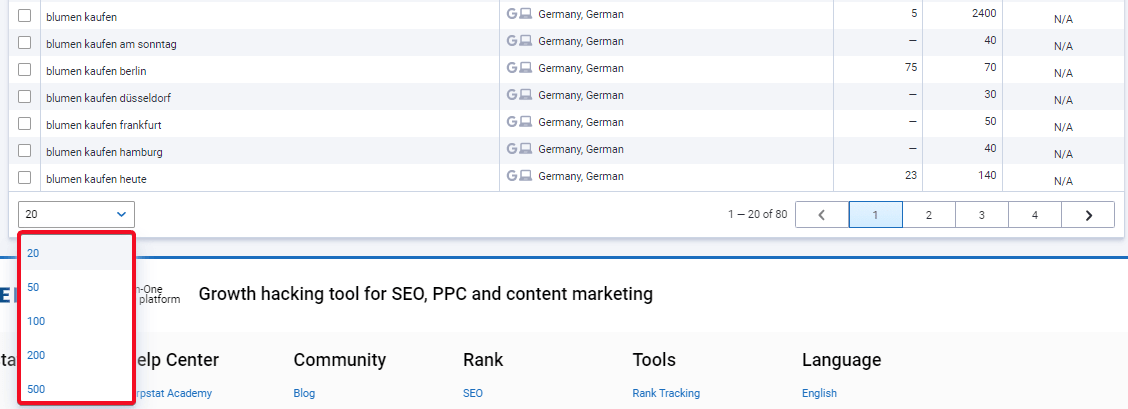This screenshot has width=1128, height=409.
Task: Choose 200 rows per page option
Action: tap(76, 355)
